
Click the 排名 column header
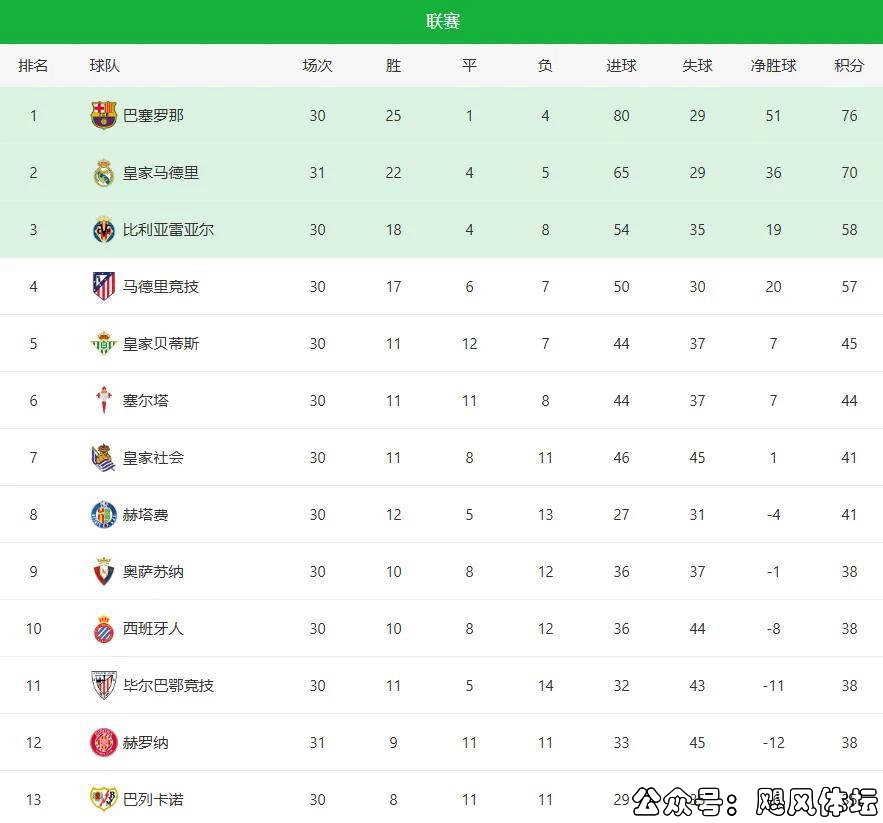33,66
